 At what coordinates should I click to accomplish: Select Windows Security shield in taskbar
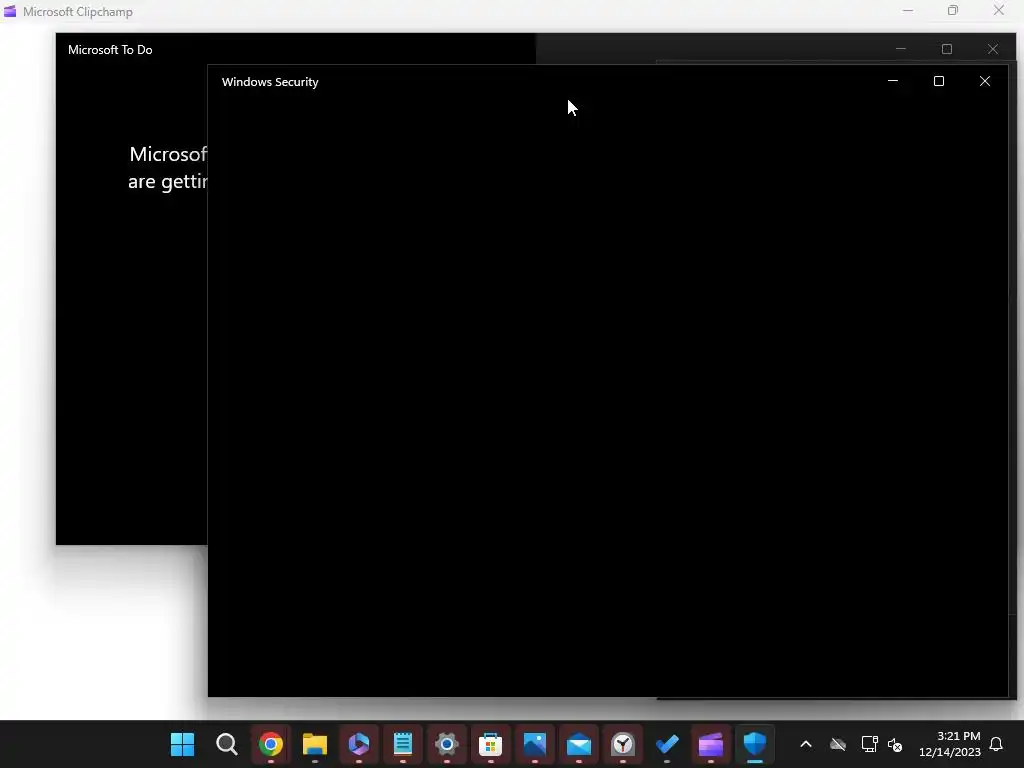tap(754, 744)
